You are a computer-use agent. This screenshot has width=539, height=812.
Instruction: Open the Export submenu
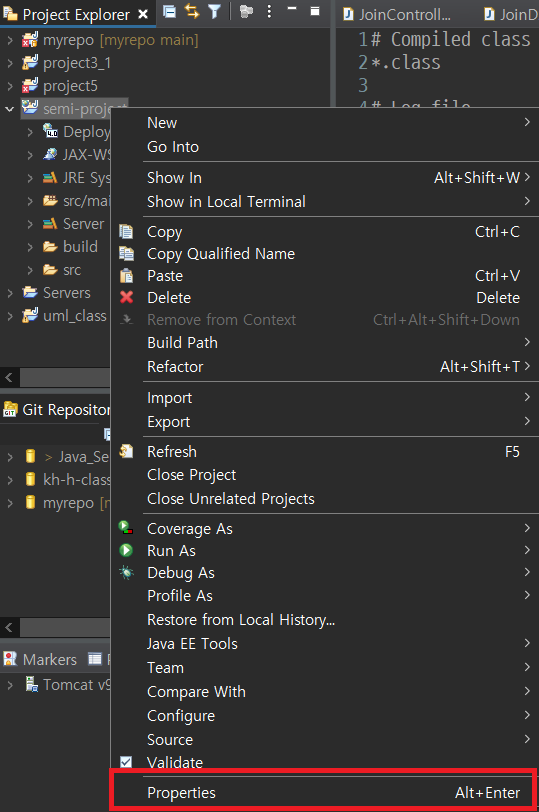(325, 422)
